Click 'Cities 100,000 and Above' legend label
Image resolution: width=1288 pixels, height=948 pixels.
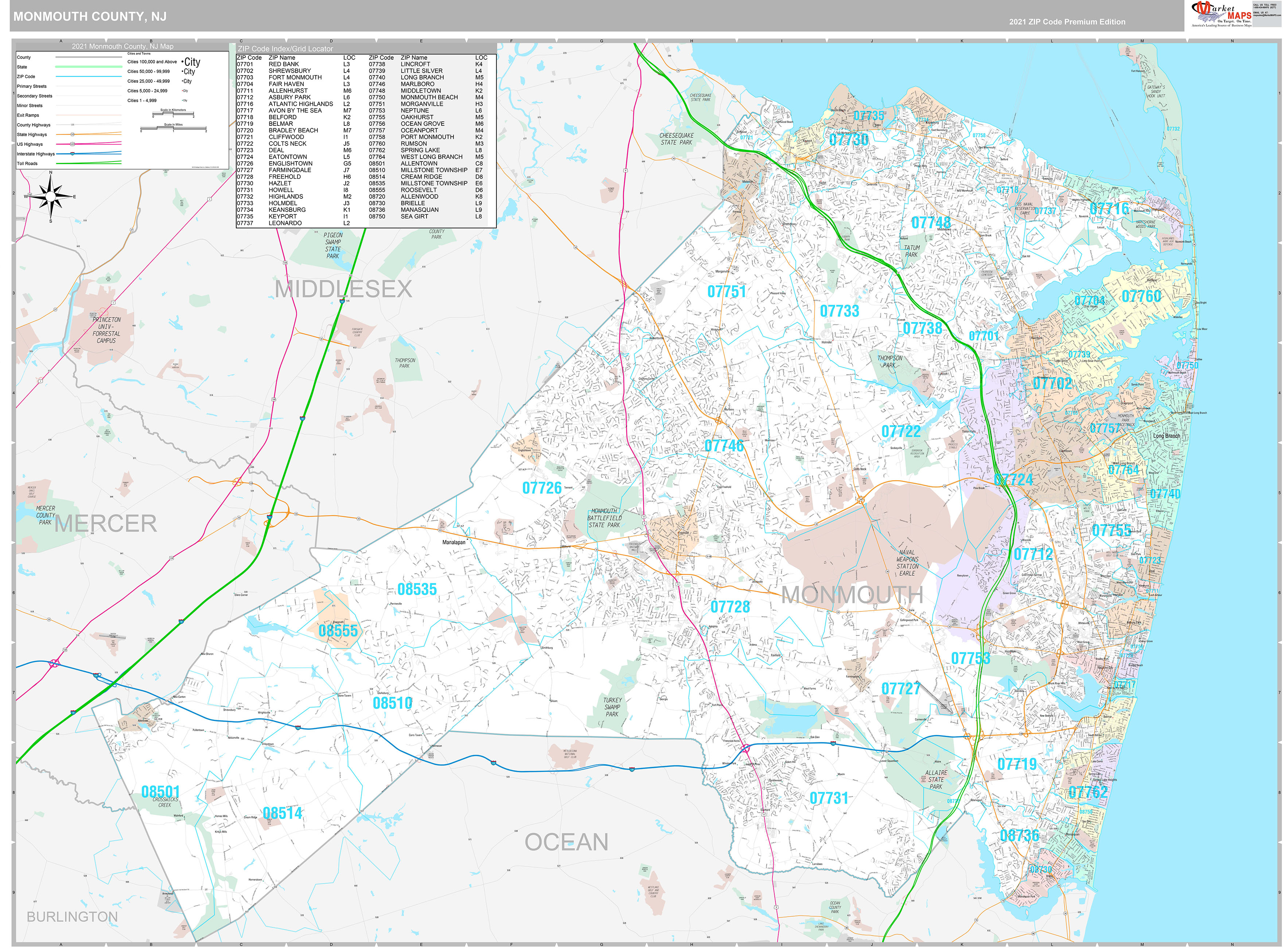152,62
